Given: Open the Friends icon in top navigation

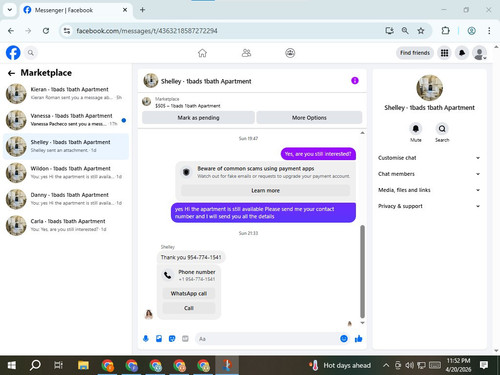Looking at the screenshot, I should pyautogui.click(x=246, y=53).
